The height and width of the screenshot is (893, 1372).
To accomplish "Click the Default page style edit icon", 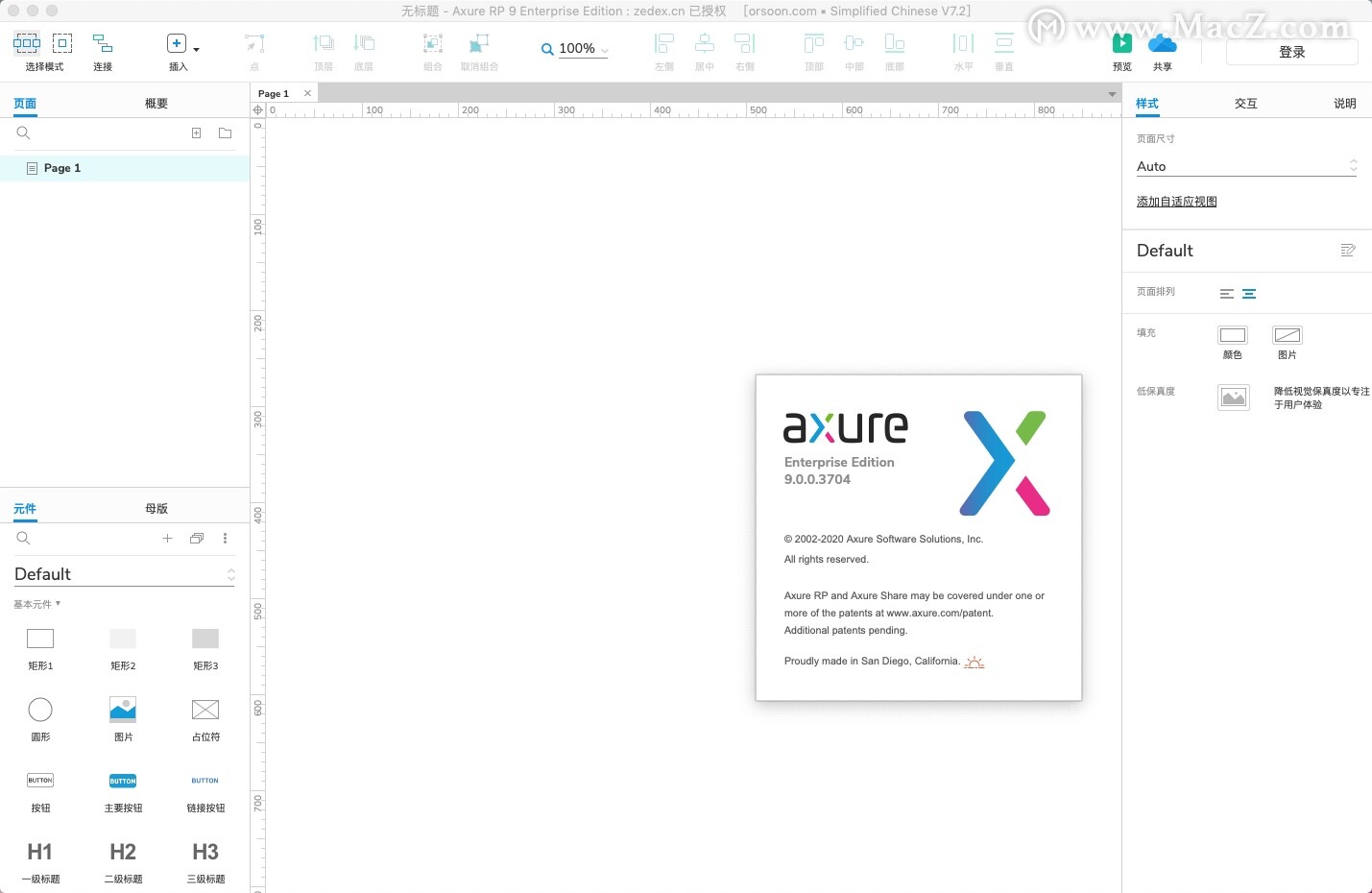I will pos(1348,251).
